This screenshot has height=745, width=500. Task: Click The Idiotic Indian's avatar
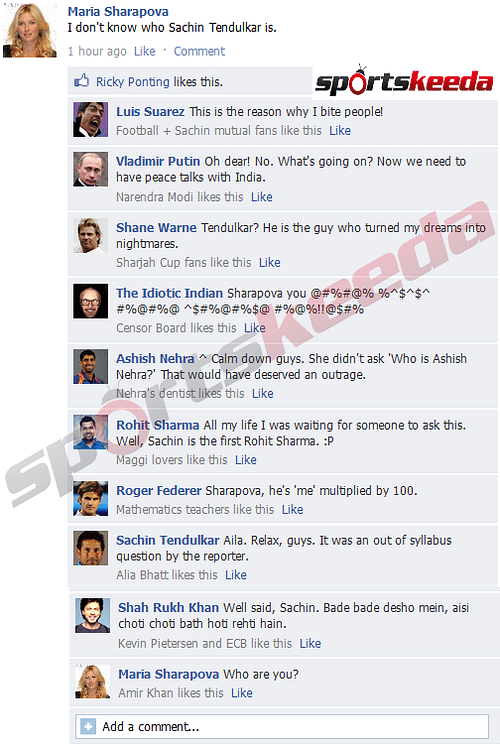[x=90, y=301]
